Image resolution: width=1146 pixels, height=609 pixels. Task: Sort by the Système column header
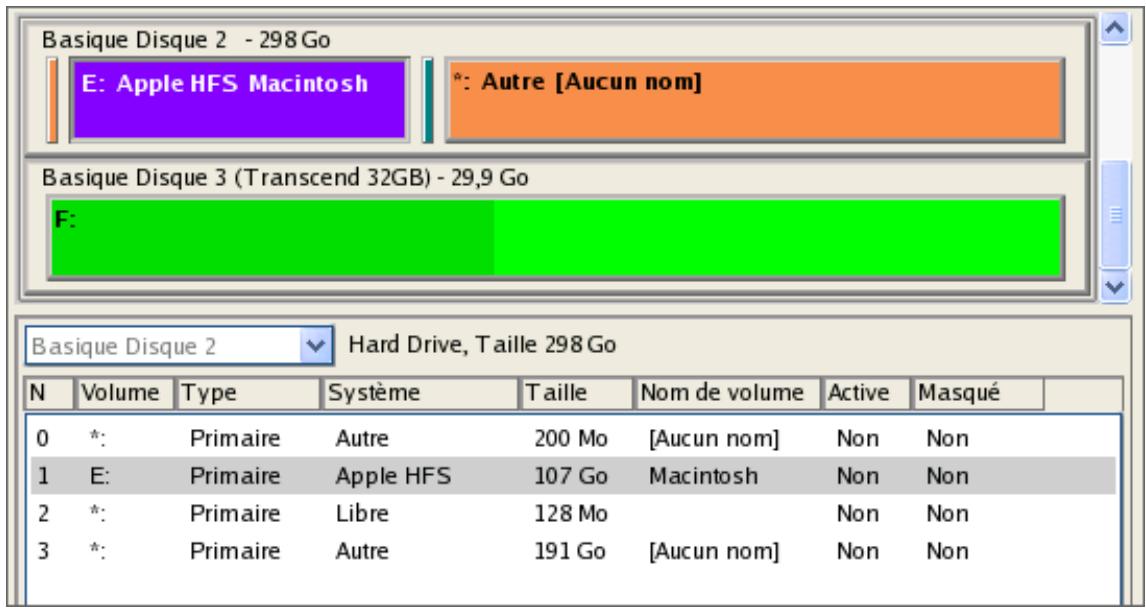pos(420,393)
